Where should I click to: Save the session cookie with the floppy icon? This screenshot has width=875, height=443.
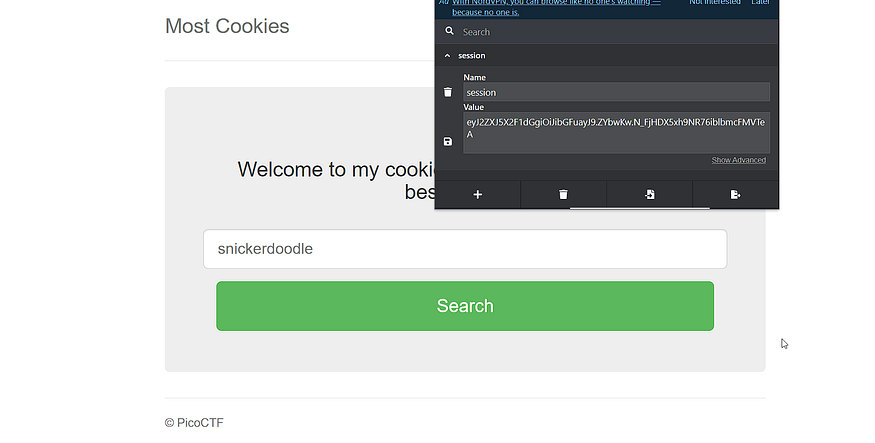(x=448, y=141)
